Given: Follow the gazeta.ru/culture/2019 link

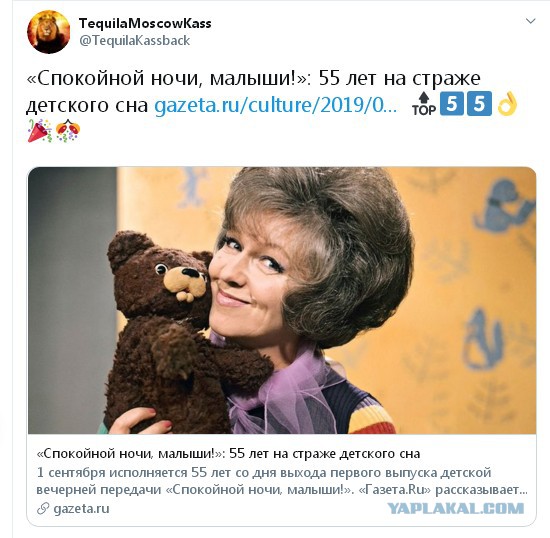Looking at the screenshot, I should click(276, 105).
